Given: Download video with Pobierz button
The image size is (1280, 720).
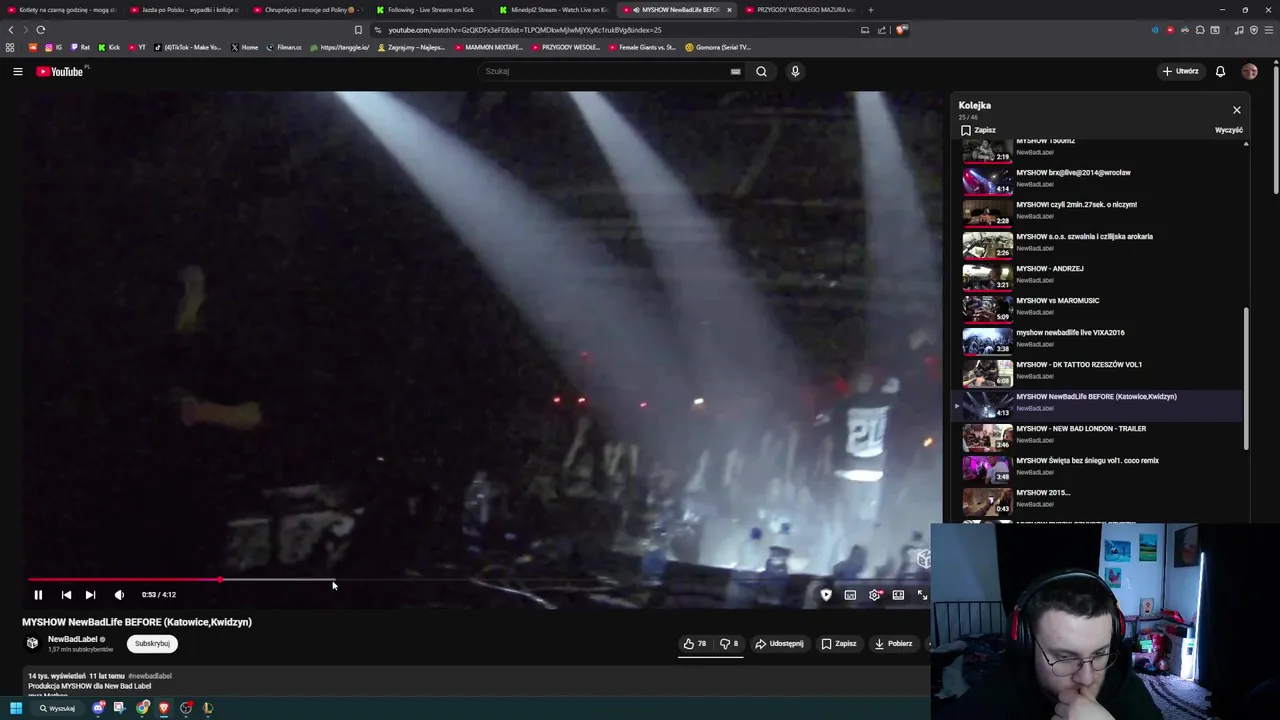Looking at the screenshot, I should pos(893,644).
